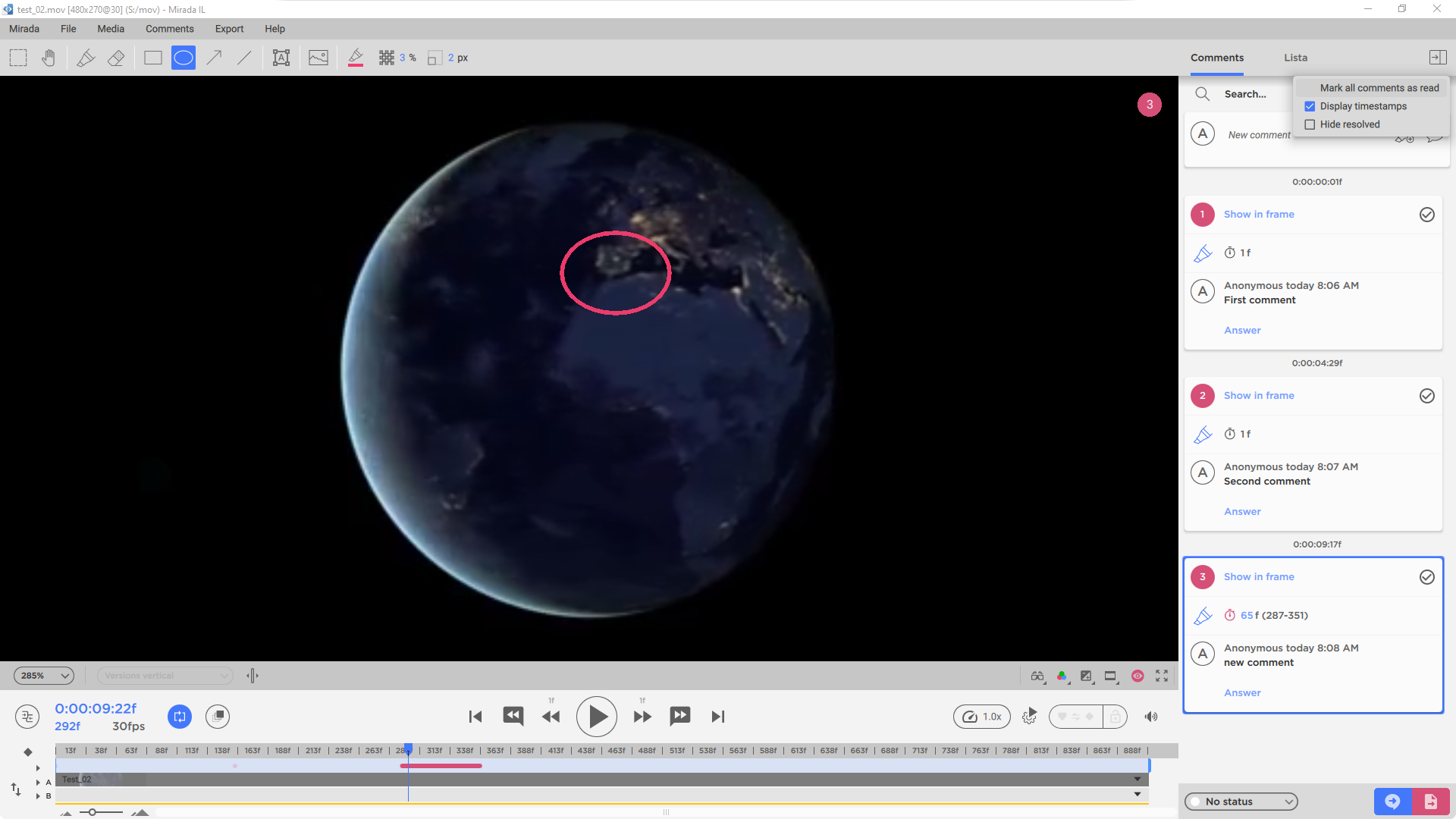Open the No status dropdown
1456x819 pixels.
tap(1241, 802)
